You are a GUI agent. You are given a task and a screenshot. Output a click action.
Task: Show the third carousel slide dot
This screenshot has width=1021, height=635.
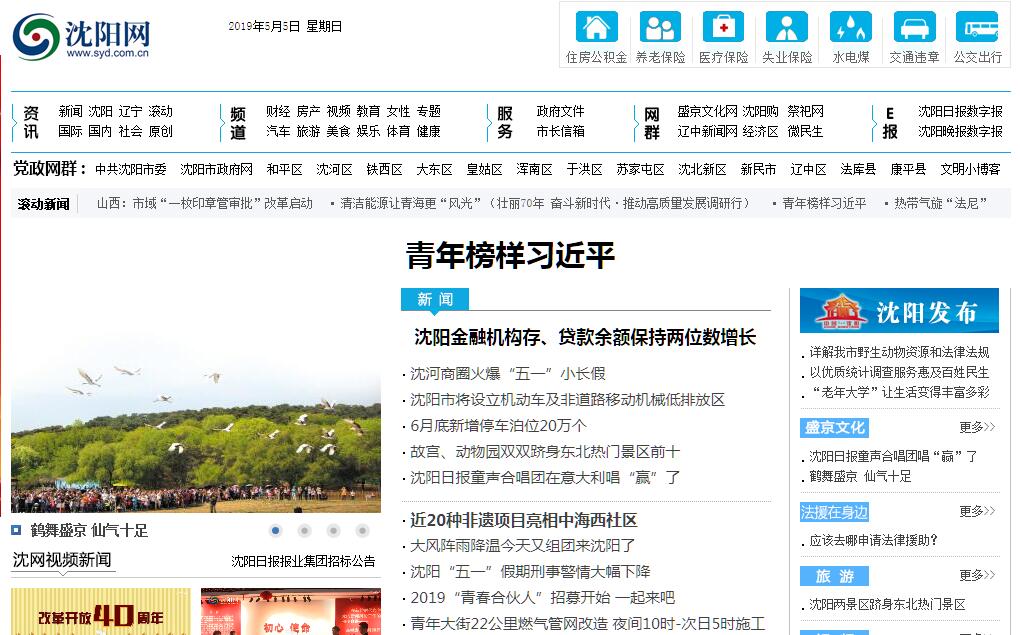tap(333, 531)
